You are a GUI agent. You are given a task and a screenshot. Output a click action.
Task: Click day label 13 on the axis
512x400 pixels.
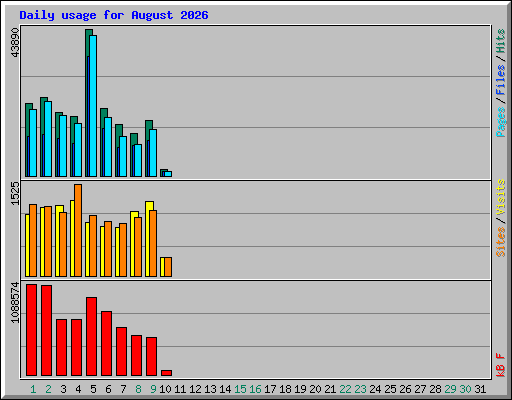point(210,389)
